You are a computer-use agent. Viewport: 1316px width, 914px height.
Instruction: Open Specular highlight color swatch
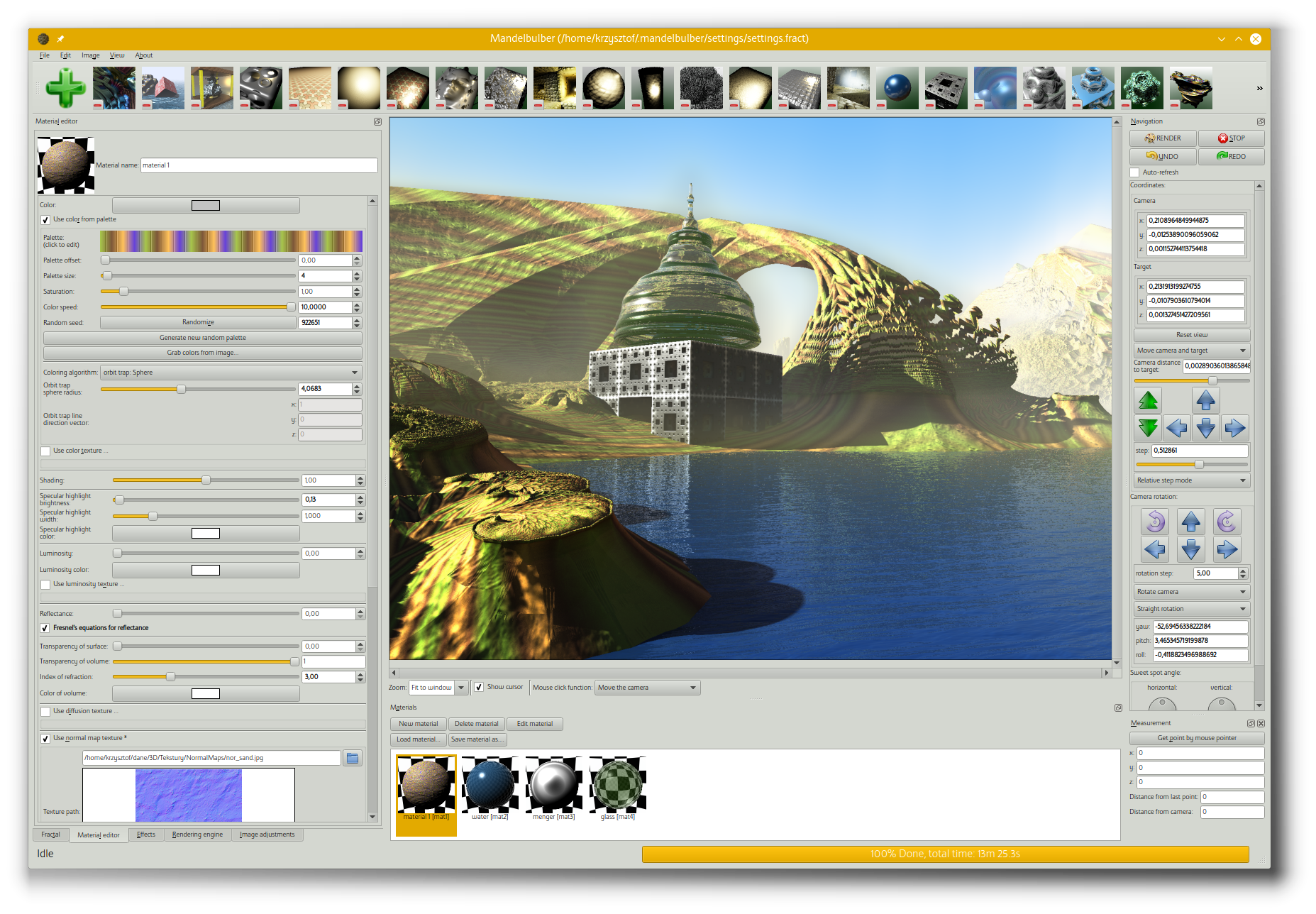coord(206,534)
